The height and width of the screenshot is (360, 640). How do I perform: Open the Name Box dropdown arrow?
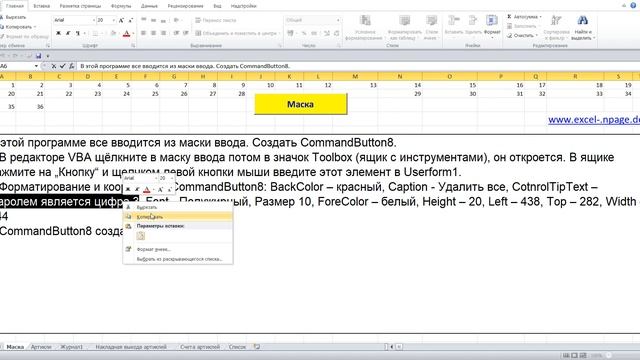coord(36,66)
